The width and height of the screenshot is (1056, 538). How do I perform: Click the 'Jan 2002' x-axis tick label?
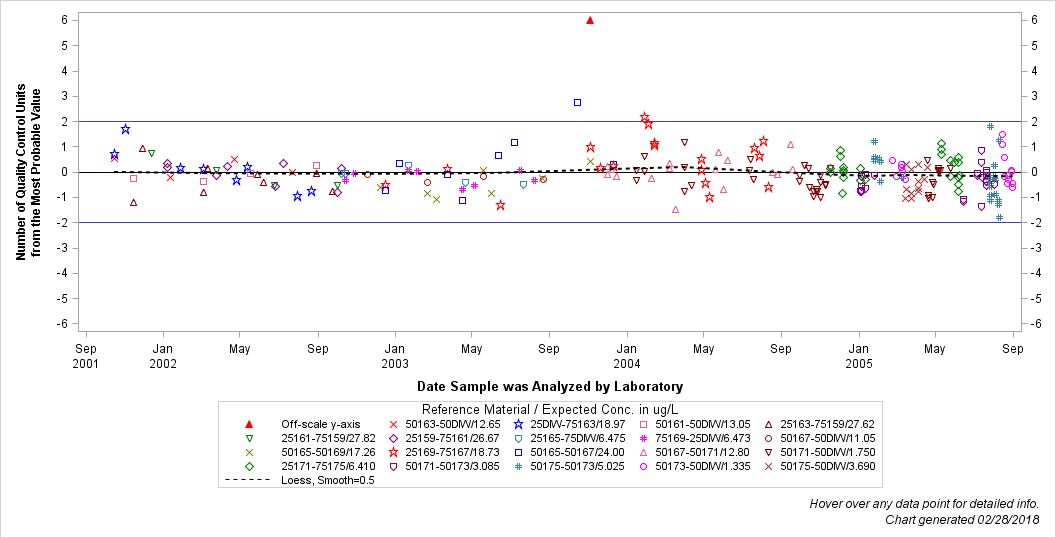(x=163, y=355)
